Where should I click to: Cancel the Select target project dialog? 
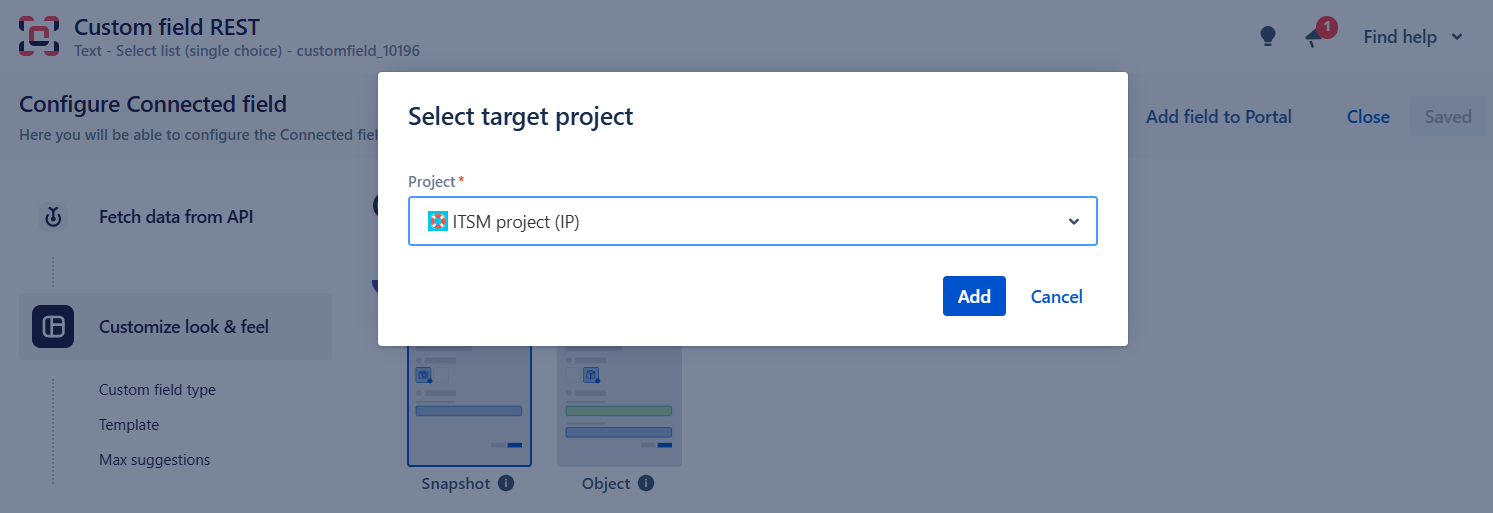[1056, 296]
